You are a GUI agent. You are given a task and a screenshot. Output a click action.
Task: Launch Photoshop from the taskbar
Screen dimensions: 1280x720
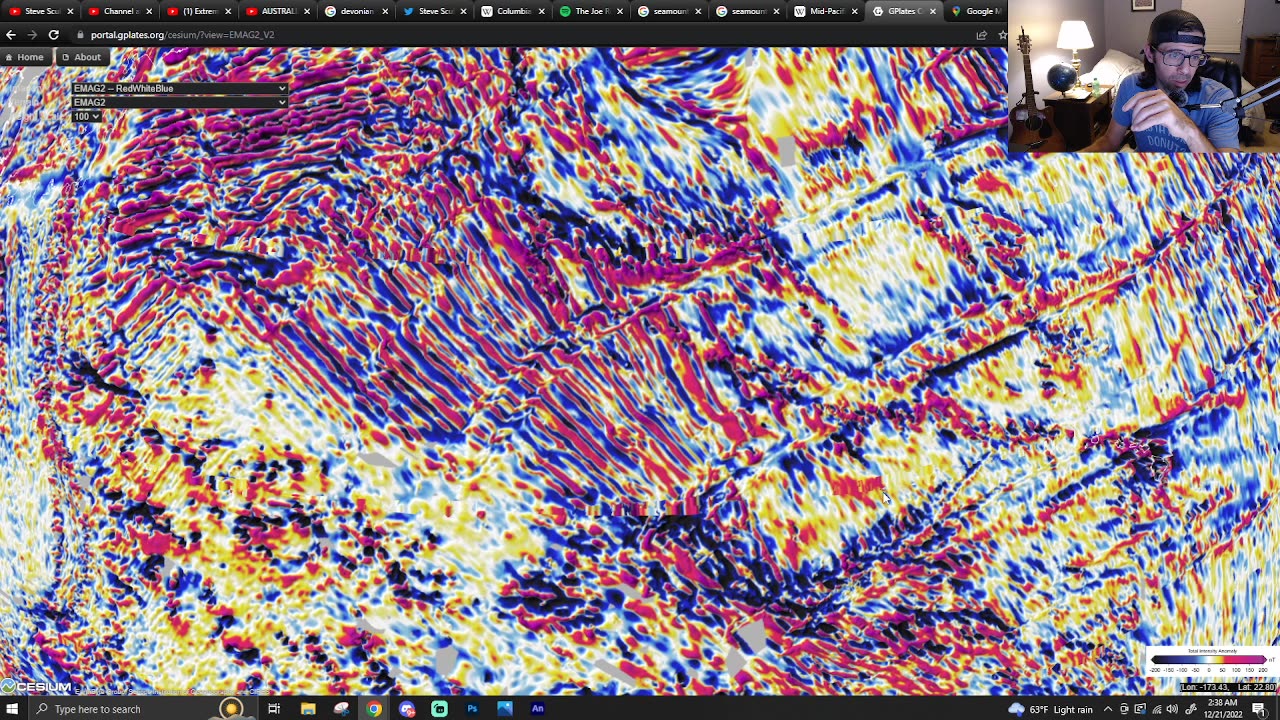pos(472,709)
